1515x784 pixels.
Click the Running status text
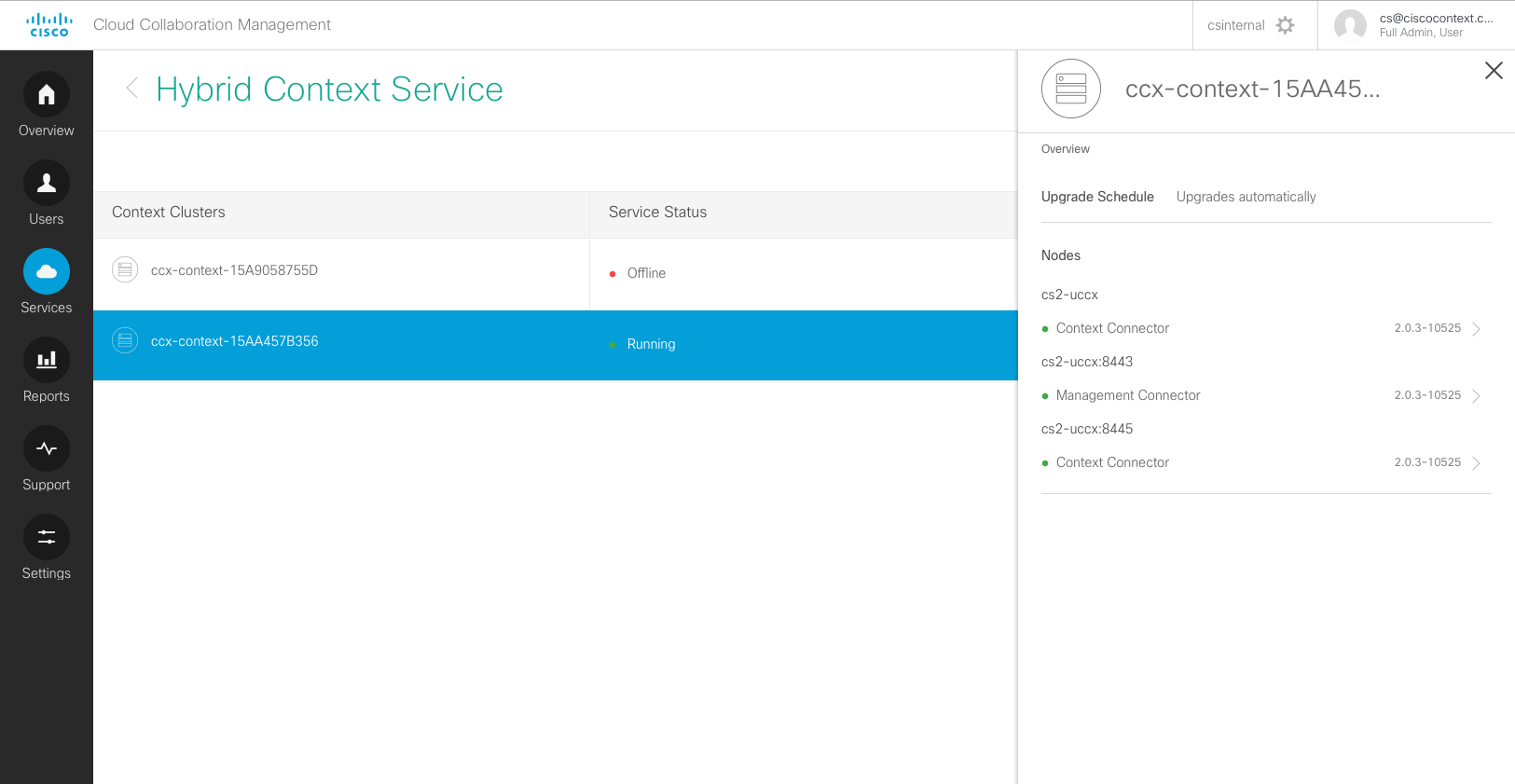(651, 344)
